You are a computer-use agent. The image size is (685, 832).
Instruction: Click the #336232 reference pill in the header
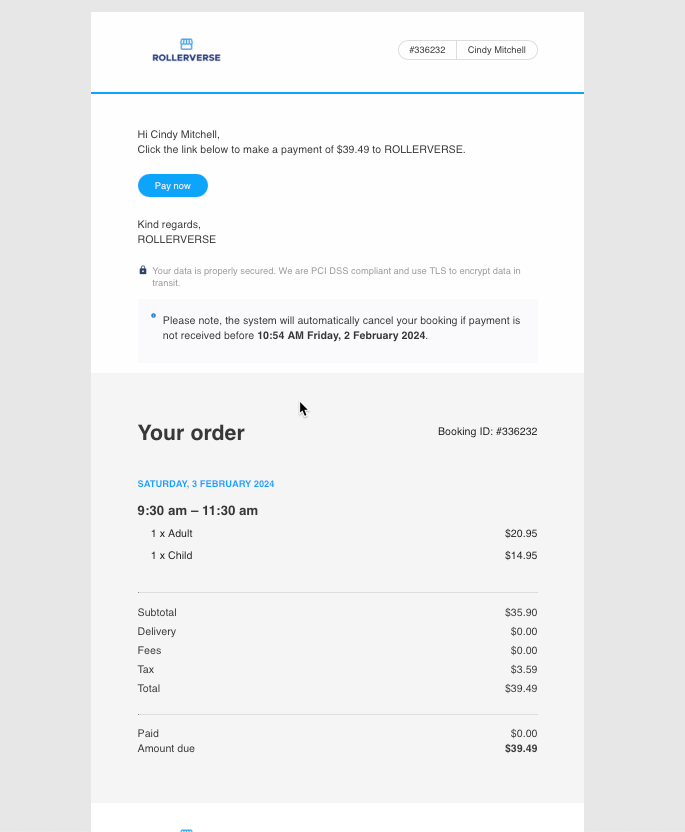tap(426, 49)
